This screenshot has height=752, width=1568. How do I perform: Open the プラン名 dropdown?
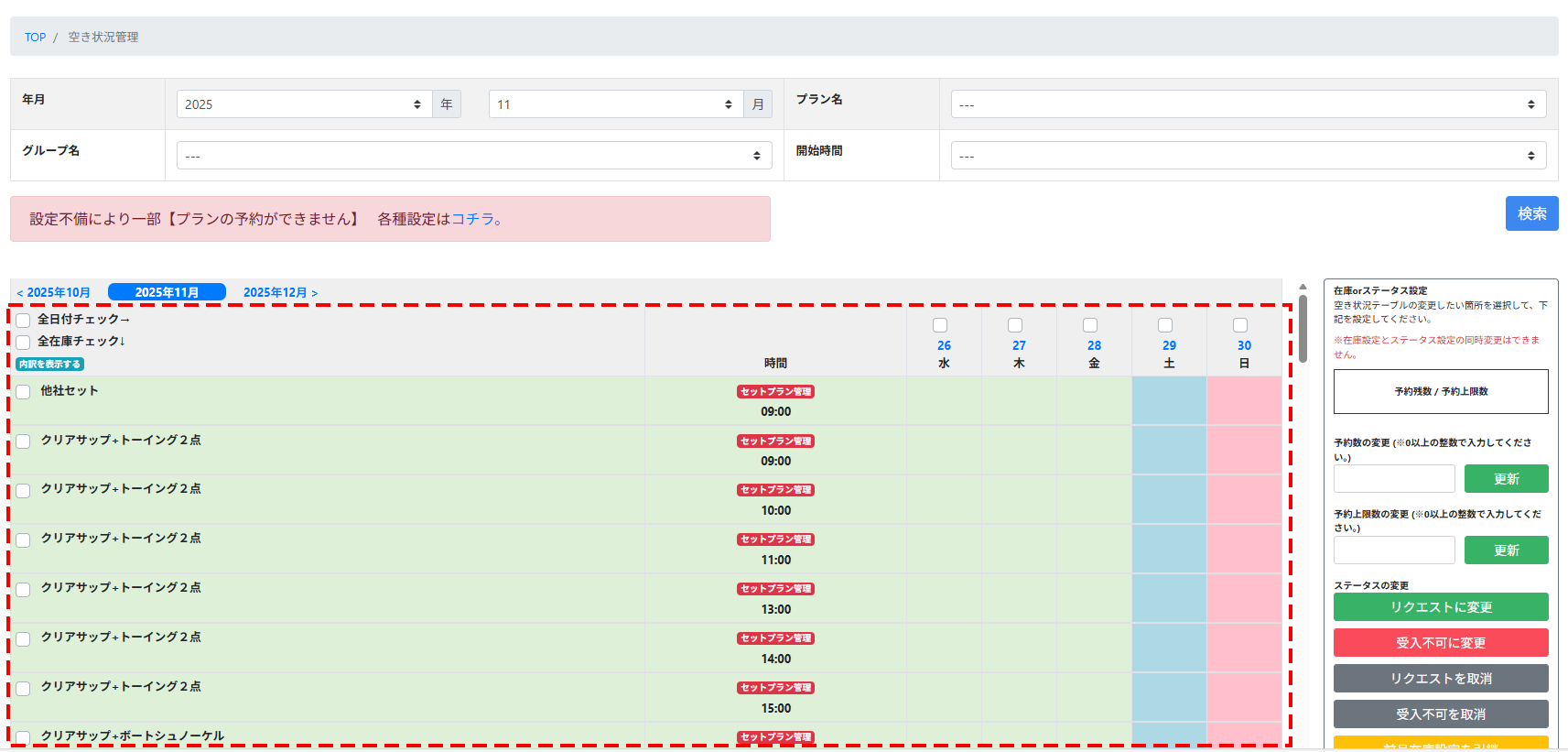pyautogui.click(x=1248, y=104)
